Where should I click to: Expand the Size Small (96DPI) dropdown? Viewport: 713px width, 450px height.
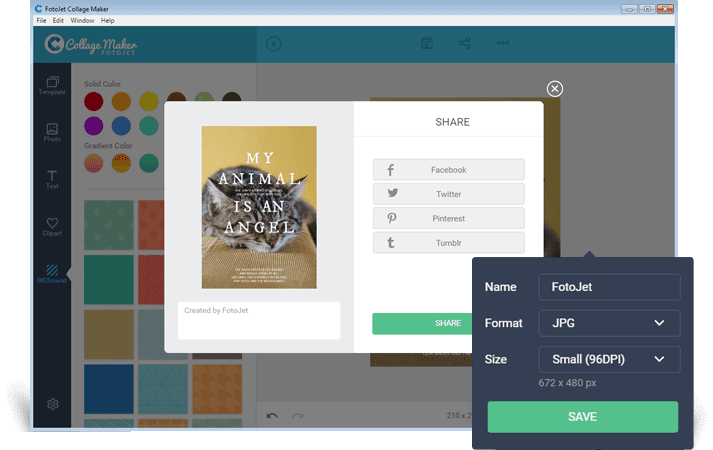(609, 360)
